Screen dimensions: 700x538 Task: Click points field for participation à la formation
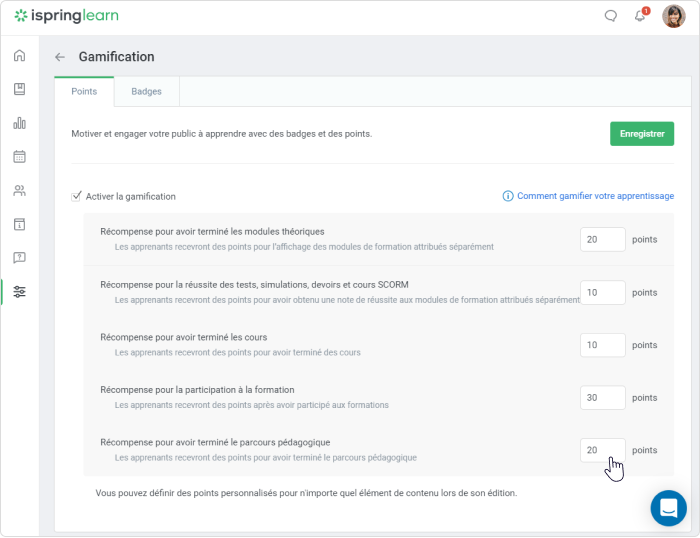[x=602, y=398]
